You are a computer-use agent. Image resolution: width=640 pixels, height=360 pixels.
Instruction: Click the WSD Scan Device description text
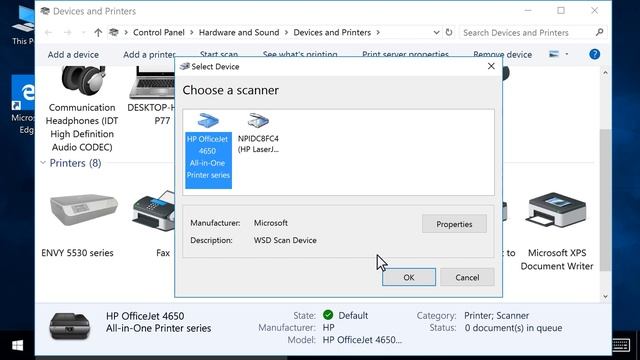[285, 240]
